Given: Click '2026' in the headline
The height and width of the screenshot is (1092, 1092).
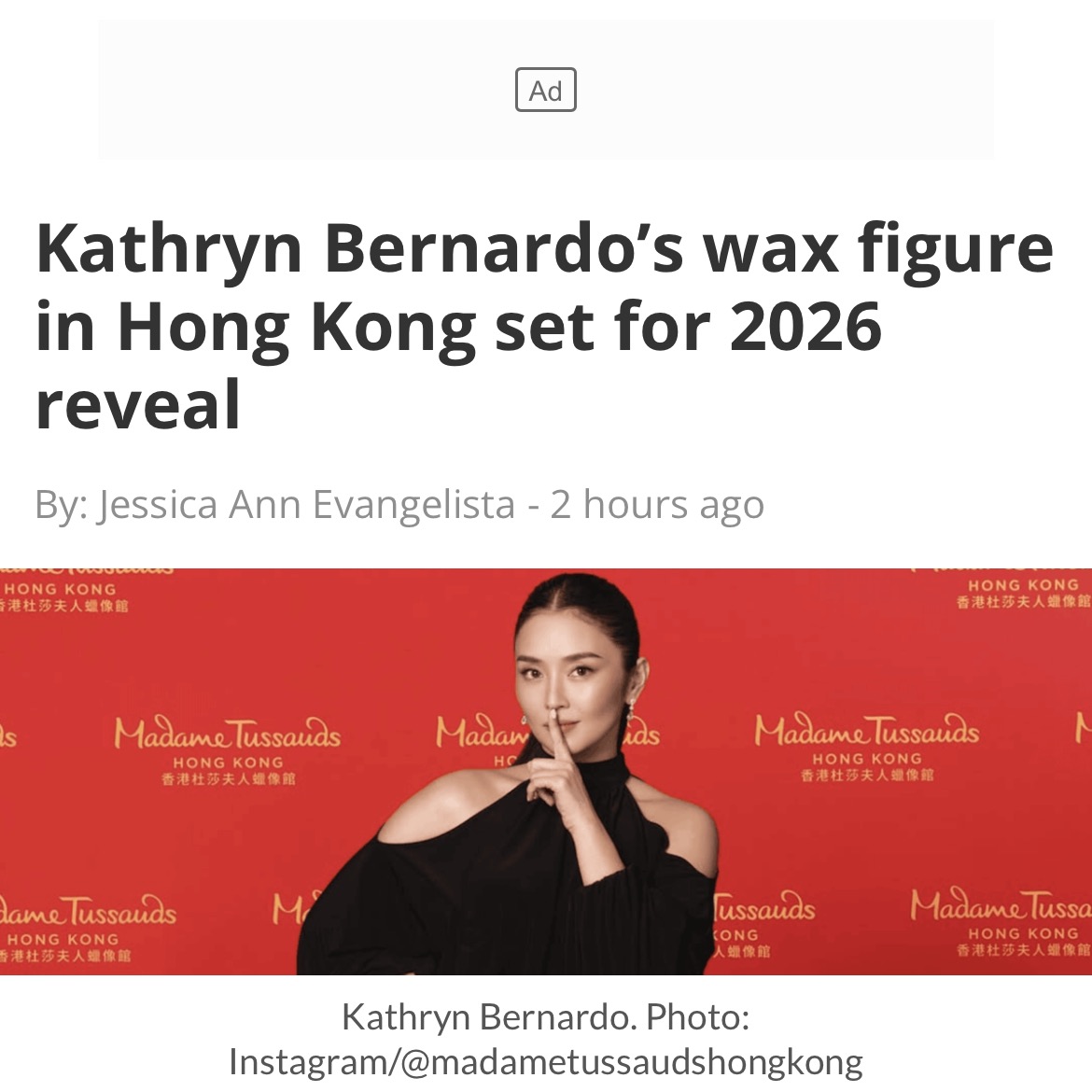Looking at the screenshot, I should [805, 328].
